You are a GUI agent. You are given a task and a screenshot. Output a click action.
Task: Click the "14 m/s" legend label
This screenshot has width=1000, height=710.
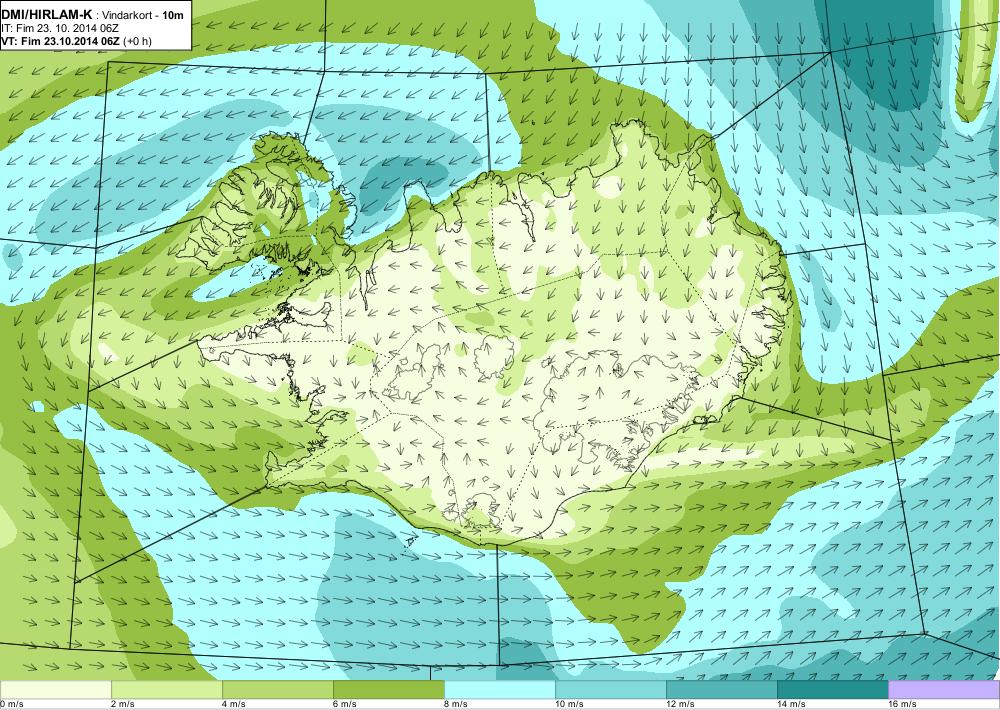[791, 704]
